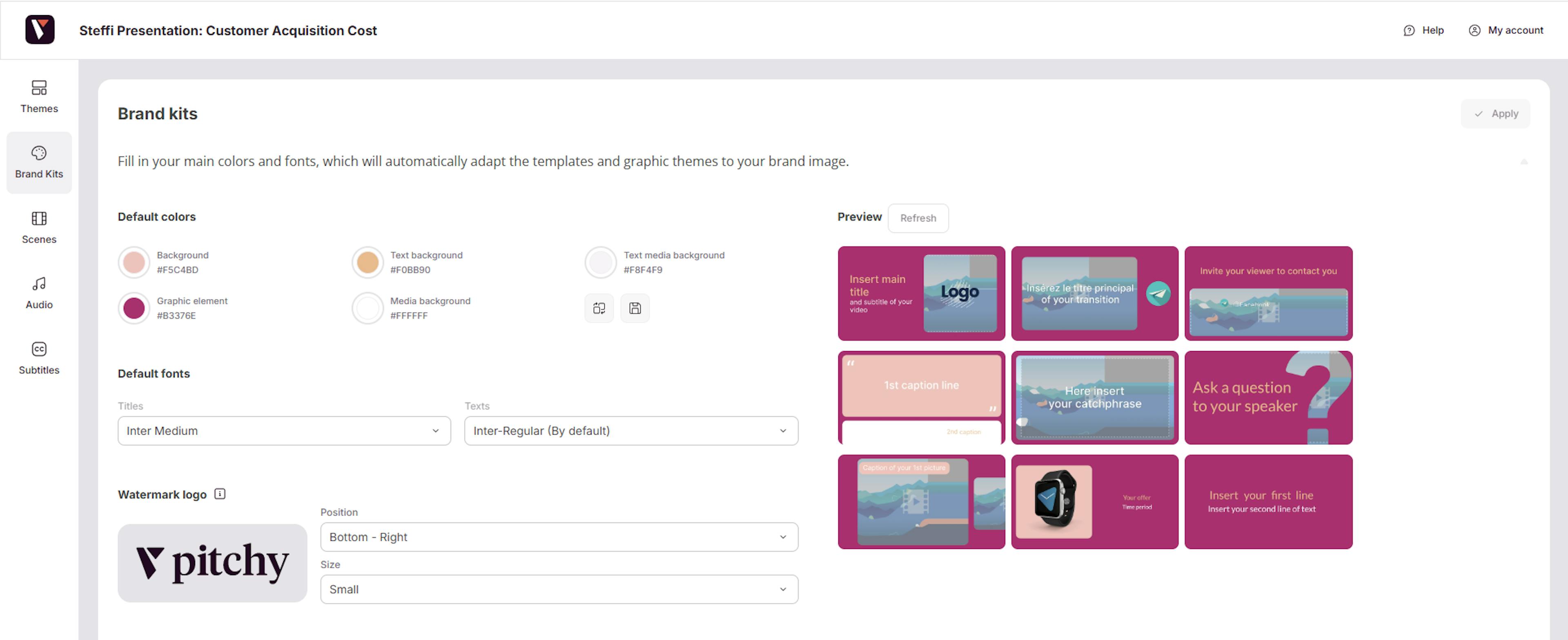Open the My account menu
The height and width of the screenshot is (640, 1568).
pyautogui.click(x=1506, y=30)
